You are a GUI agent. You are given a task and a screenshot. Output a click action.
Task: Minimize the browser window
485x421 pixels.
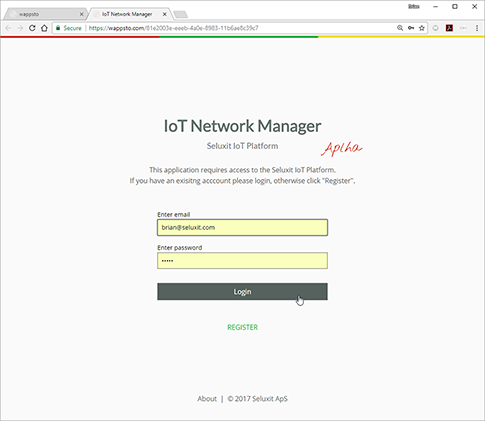tap(435, 7)
